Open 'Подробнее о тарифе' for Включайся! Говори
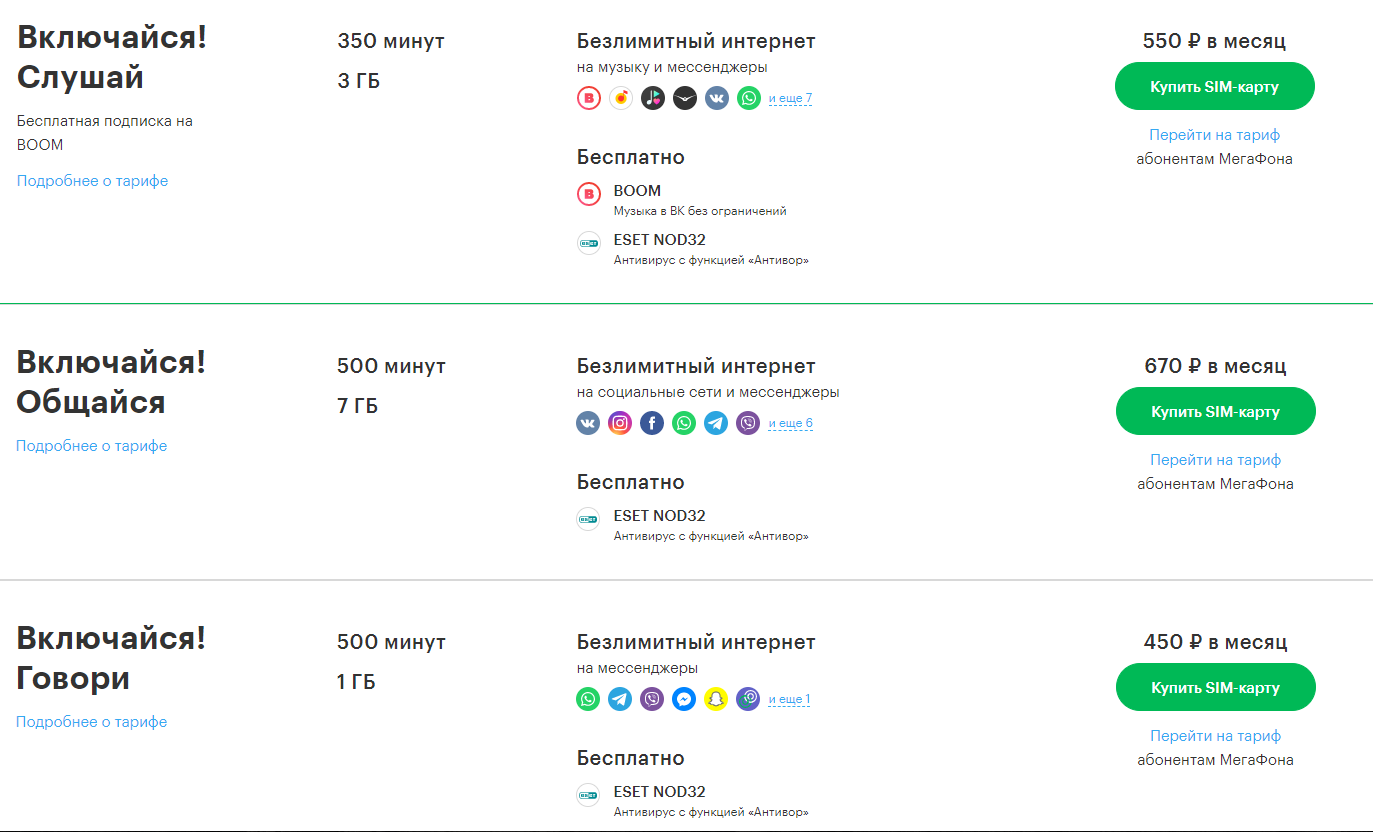 [x=92, y=721]
